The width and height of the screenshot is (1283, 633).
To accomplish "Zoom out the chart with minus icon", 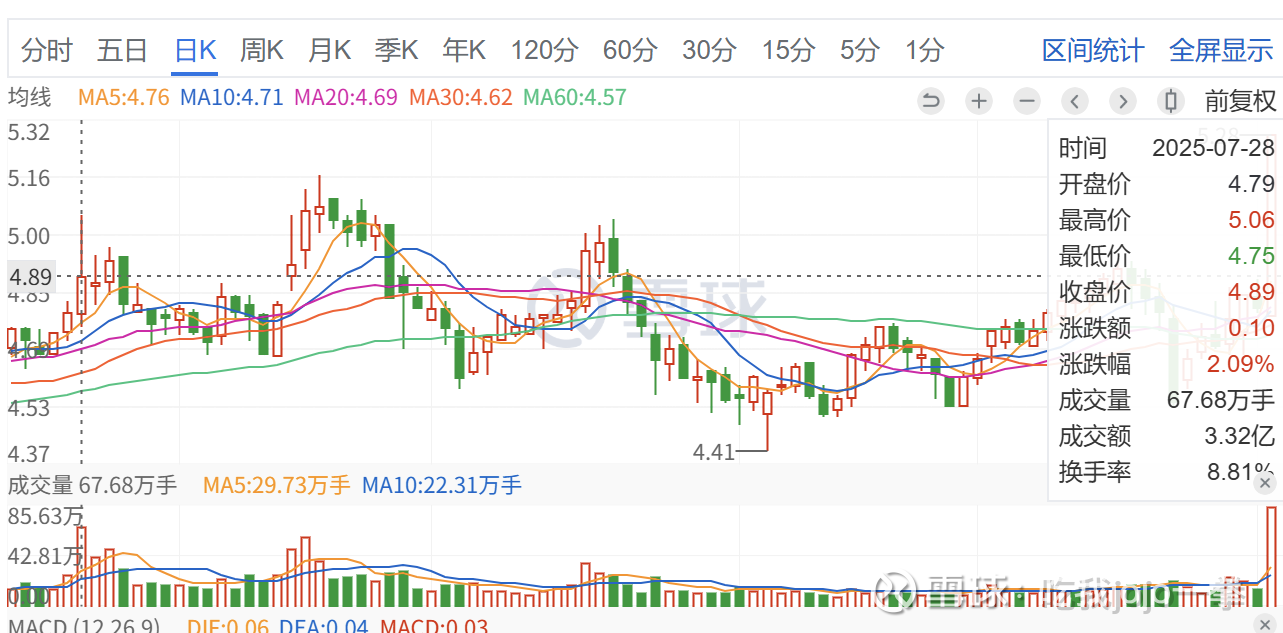I will [1026, 101].
